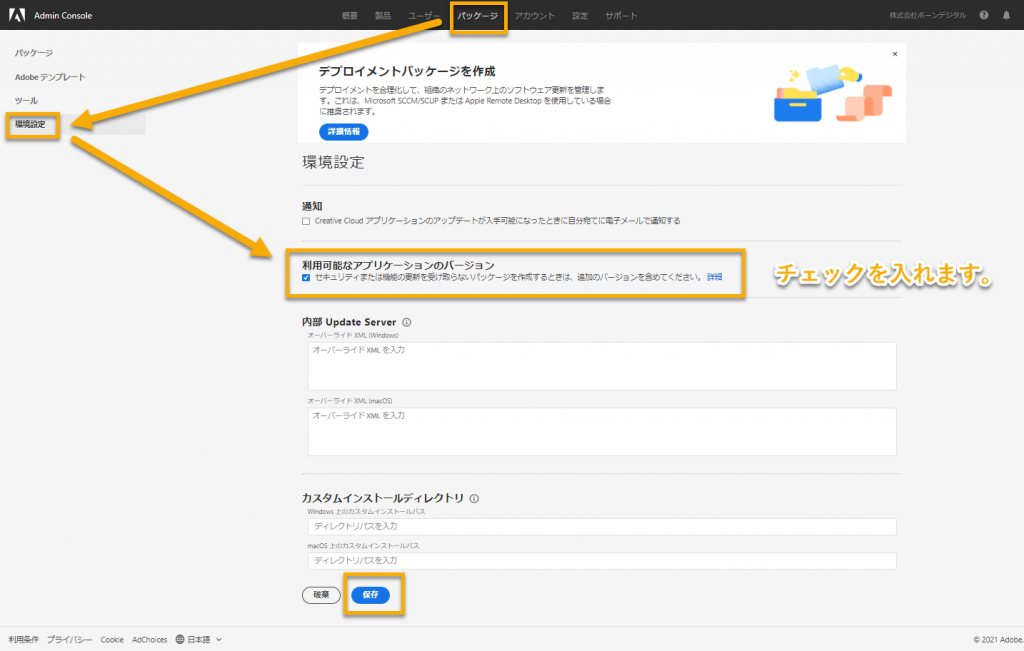Open the AdChoices footer link
The height and width of the screenshot is (651, 1024).
click(x=150, y=639)
